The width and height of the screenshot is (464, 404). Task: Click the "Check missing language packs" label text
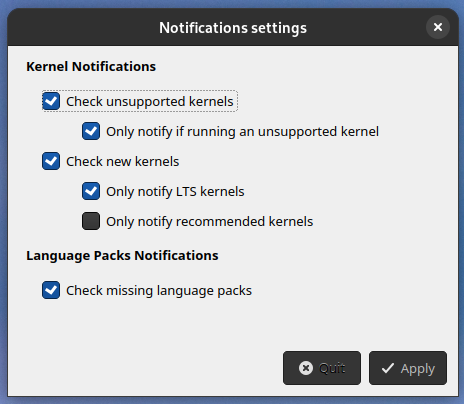click(159, 290)
